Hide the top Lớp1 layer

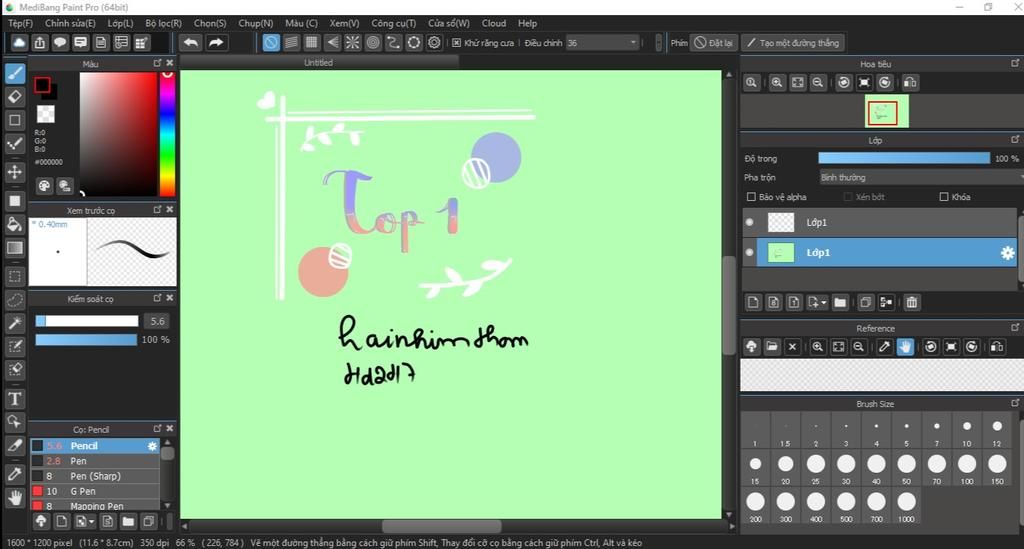pos(750,223)
